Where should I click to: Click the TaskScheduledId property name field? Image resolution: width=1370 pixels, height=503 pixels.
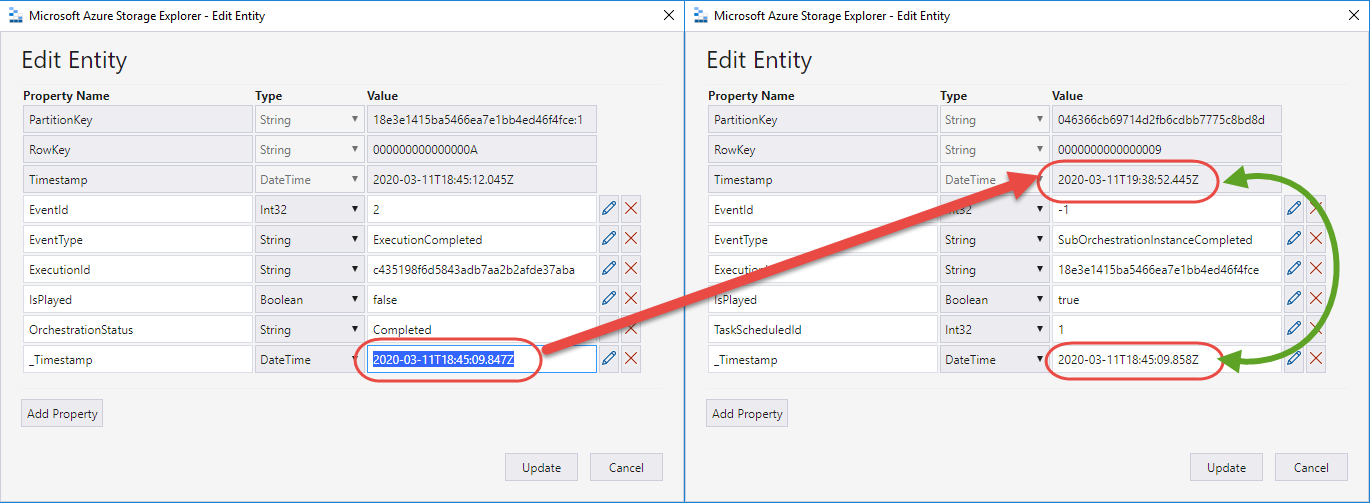point(823,329)
